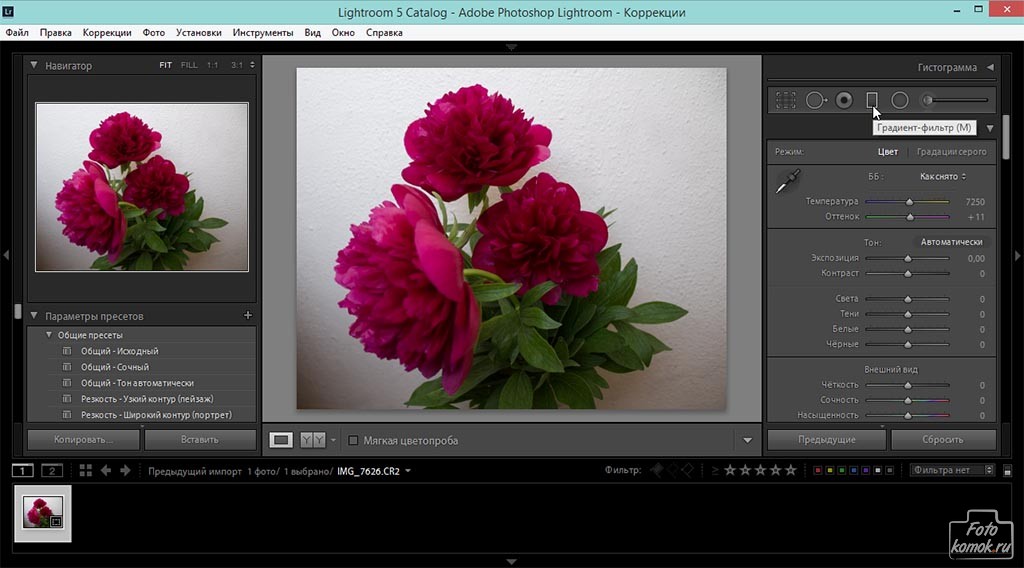Activate the Radial Filter tool
The image size is (1024, 568).
point(900,100)
